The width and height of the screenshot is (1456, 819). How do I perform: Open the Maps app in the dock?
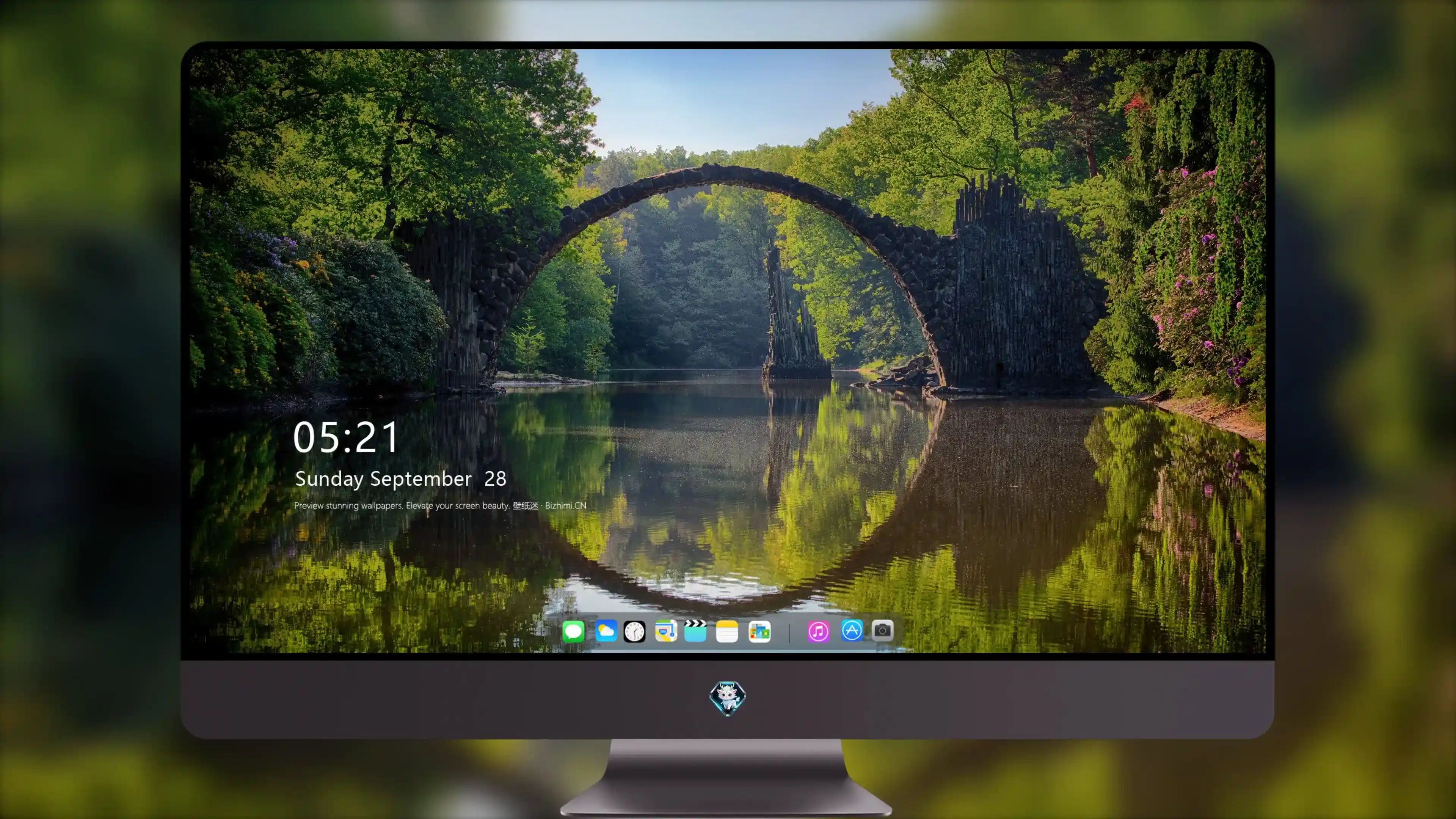coord(666,631)
